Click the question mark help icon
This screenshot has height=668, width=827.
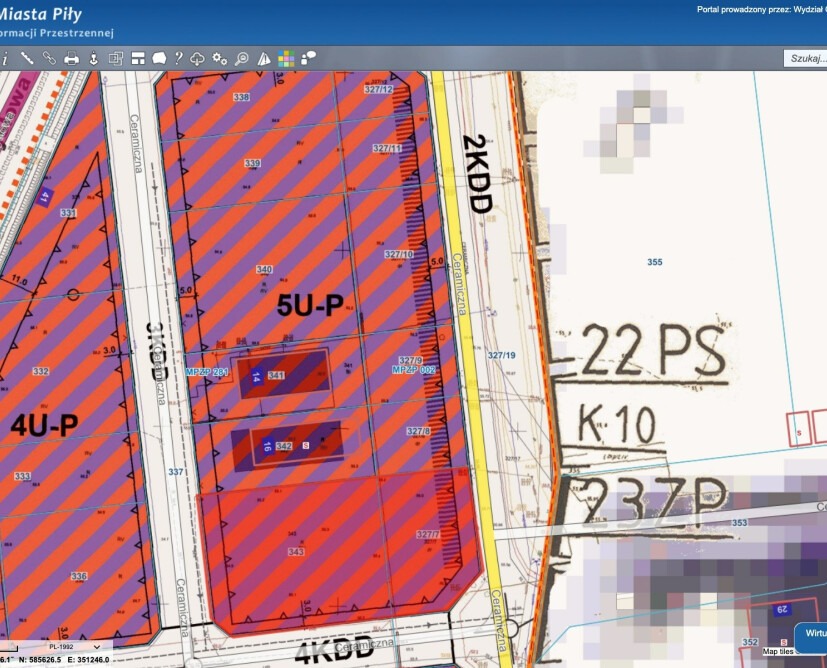click(178, 58)
